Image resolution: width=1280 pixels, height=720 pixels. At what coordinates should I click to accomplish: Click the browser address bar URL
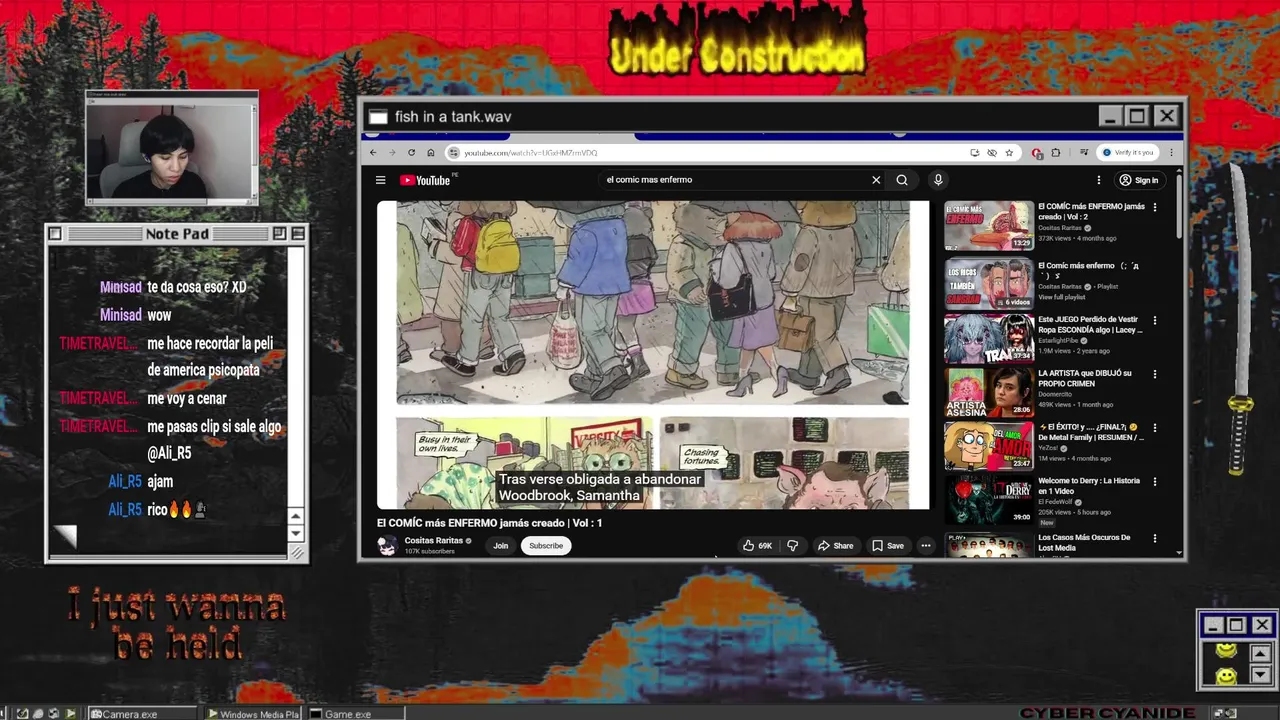click(x=531, y=153)
